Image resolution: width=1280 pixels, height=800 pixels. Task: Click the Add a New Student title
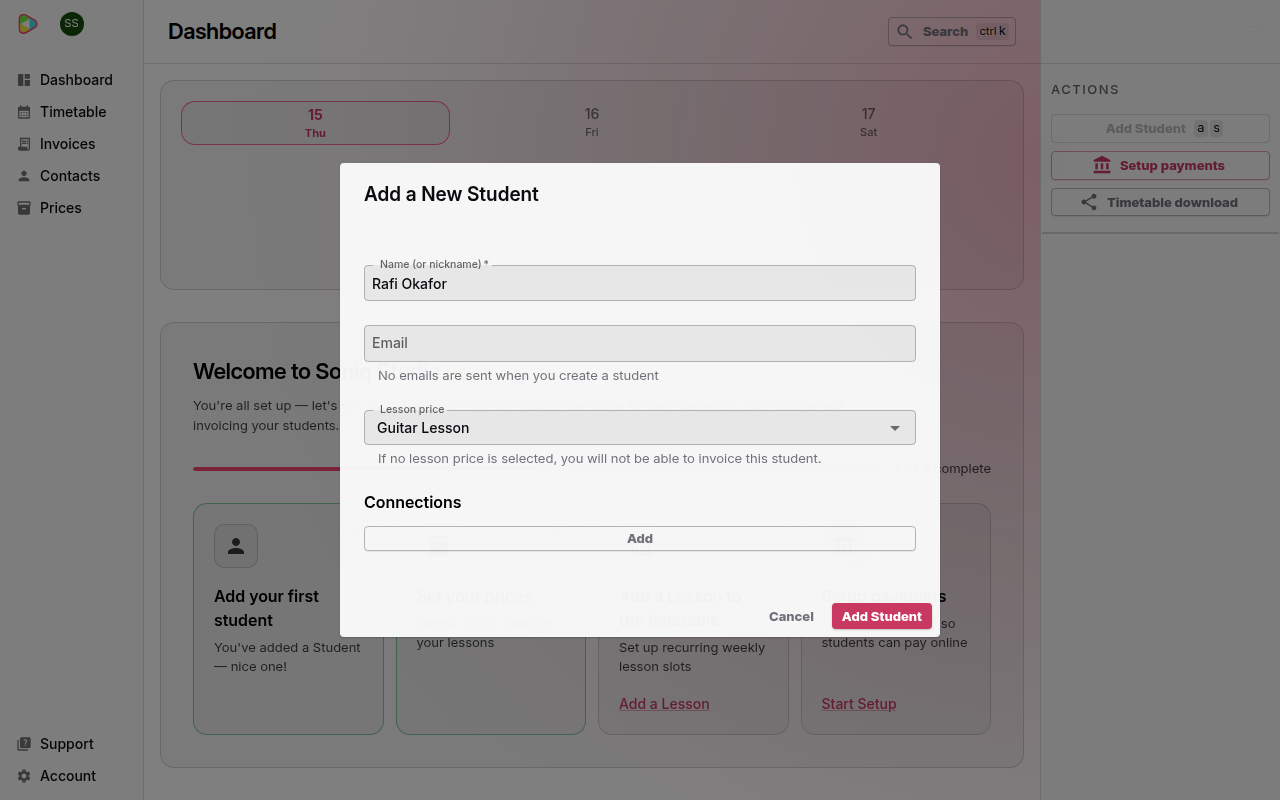pos(451,194)
